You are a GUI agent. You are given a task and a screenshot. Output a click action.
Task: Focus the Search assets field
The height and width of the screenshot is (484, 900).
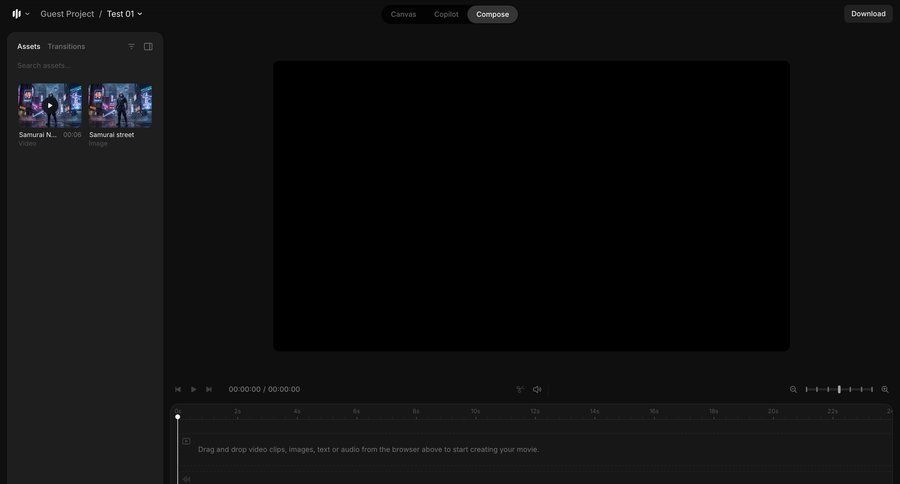pyautogui.click(x=85, y=65)
